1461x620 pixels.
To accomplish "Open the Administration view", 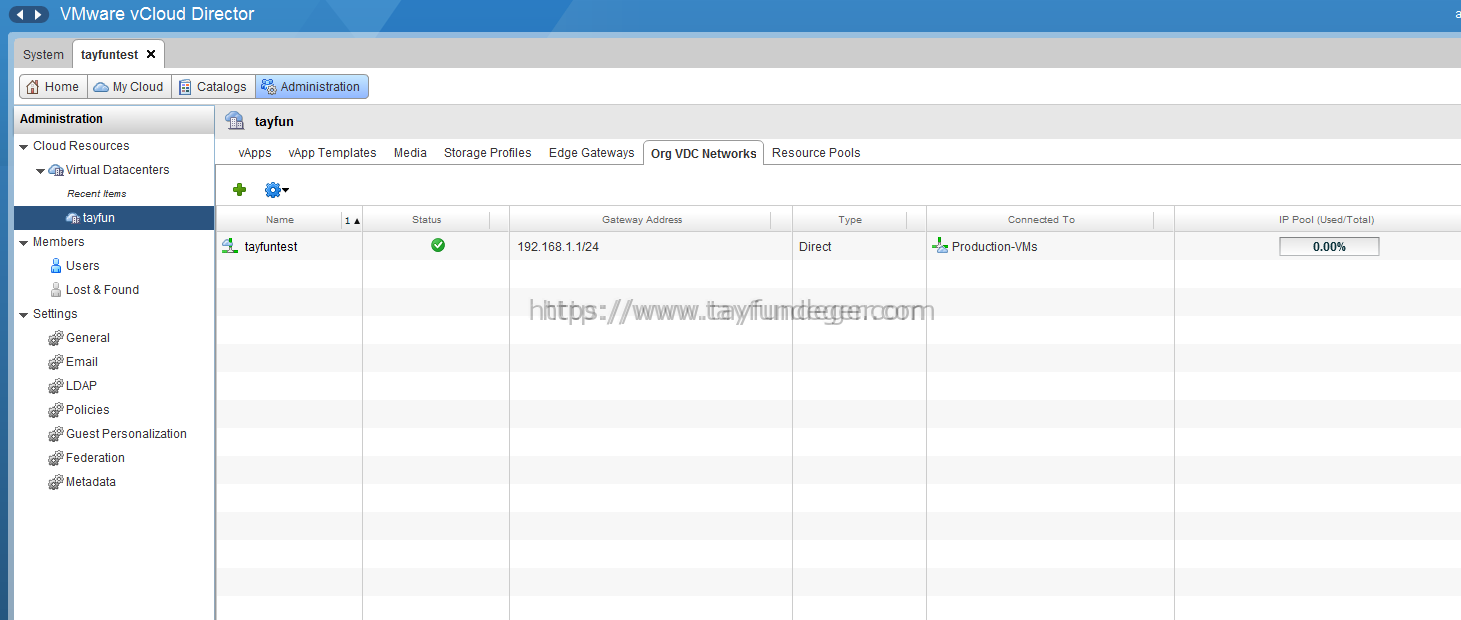I will (x=312, y=87).
